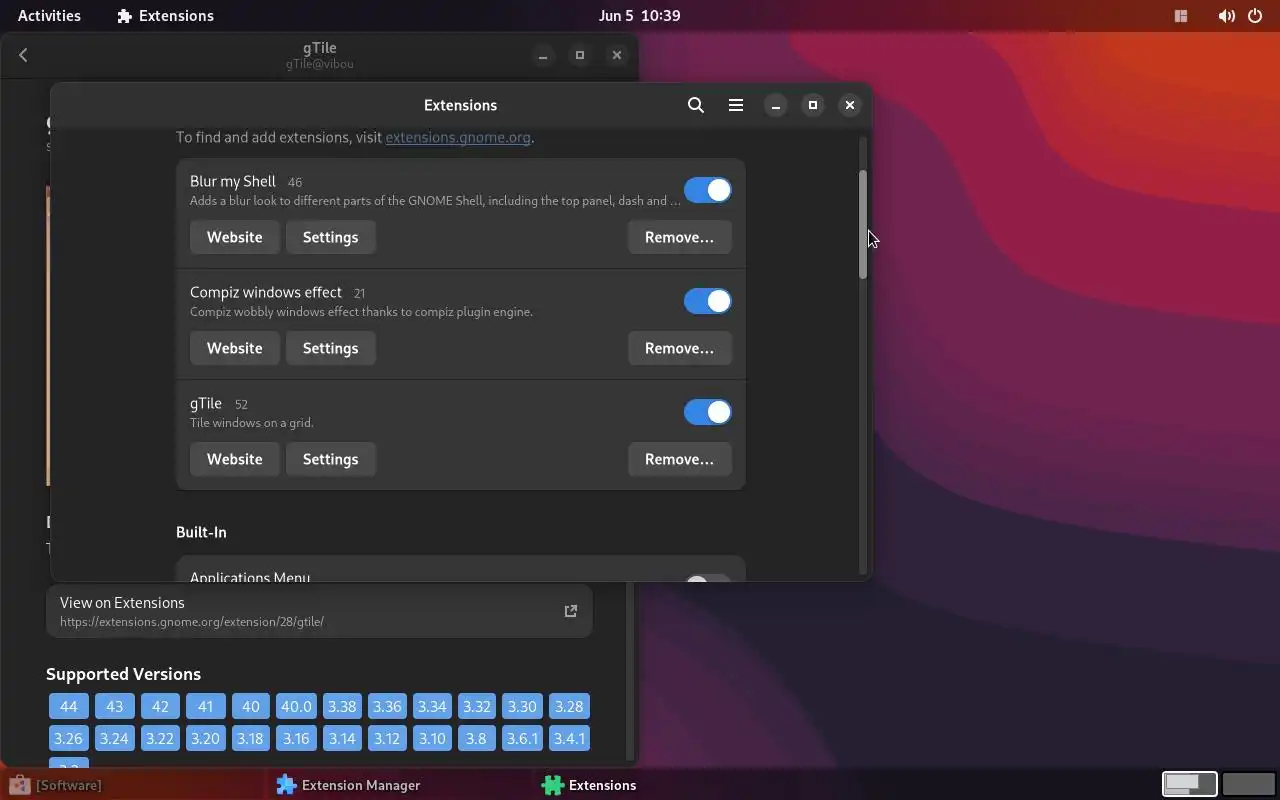Open the Extensions hamburger menu
This screenshot has width=1280, height=800.
736,105
